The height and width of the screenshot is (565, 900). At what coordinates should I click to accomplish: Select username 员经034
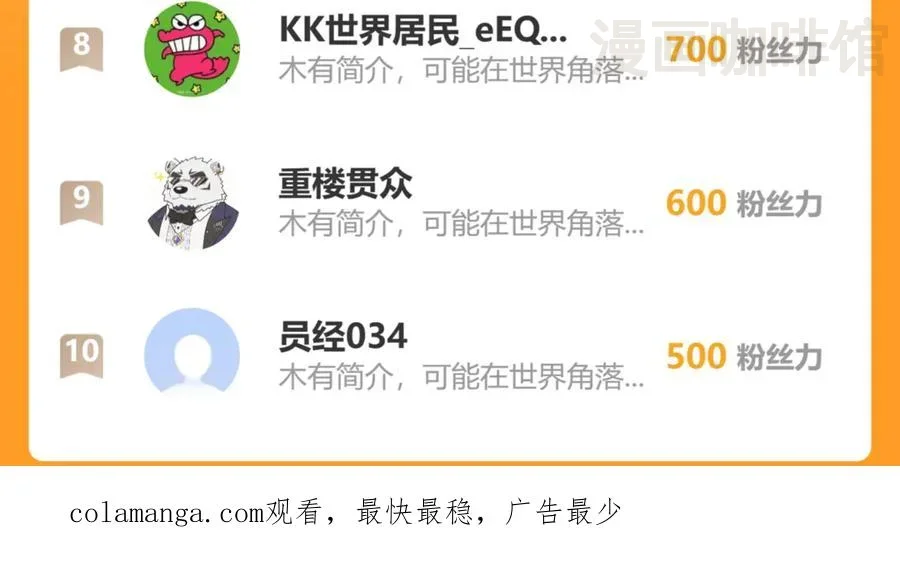coord(343,336)
